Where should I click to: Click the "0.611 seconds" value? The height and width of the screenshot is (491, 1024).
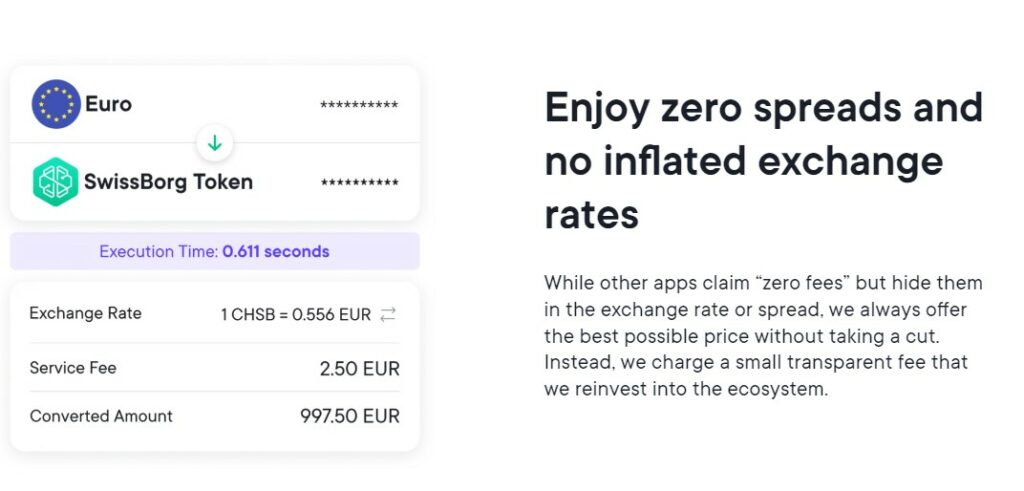click(x=276, y=252)
